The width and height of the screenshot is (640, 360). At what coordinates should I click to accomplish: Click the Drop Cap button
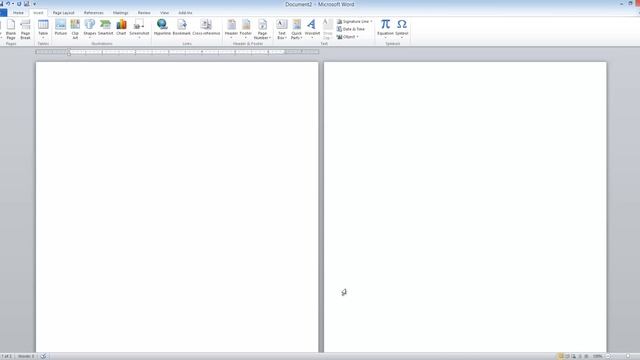click(328, 29)
